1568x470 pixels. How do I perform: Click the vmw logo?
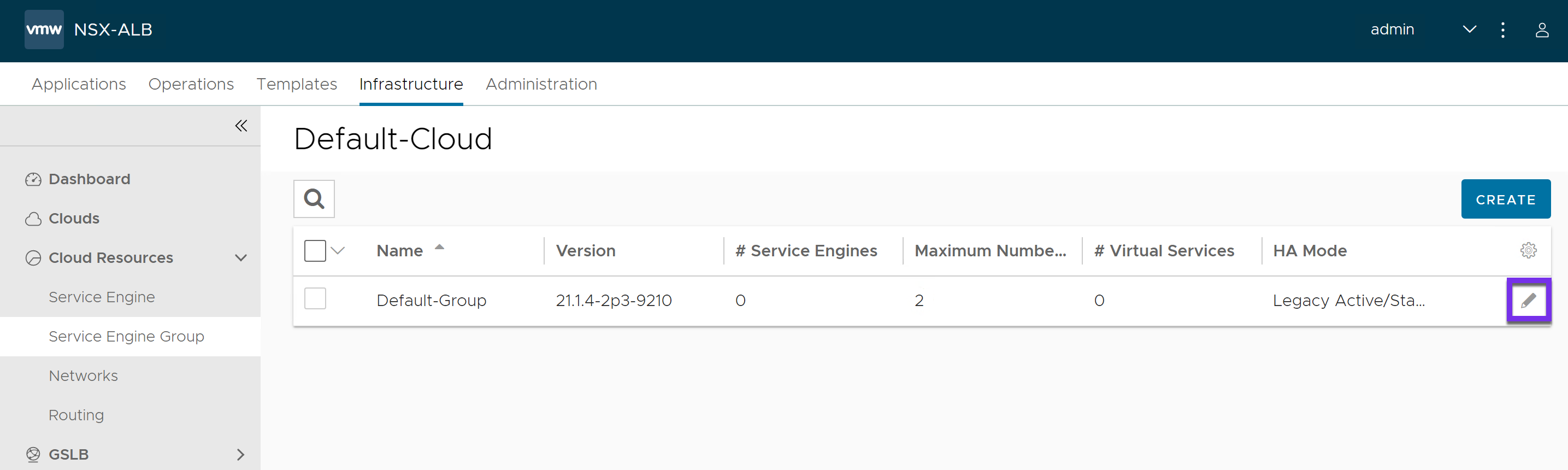click(44, 29)
